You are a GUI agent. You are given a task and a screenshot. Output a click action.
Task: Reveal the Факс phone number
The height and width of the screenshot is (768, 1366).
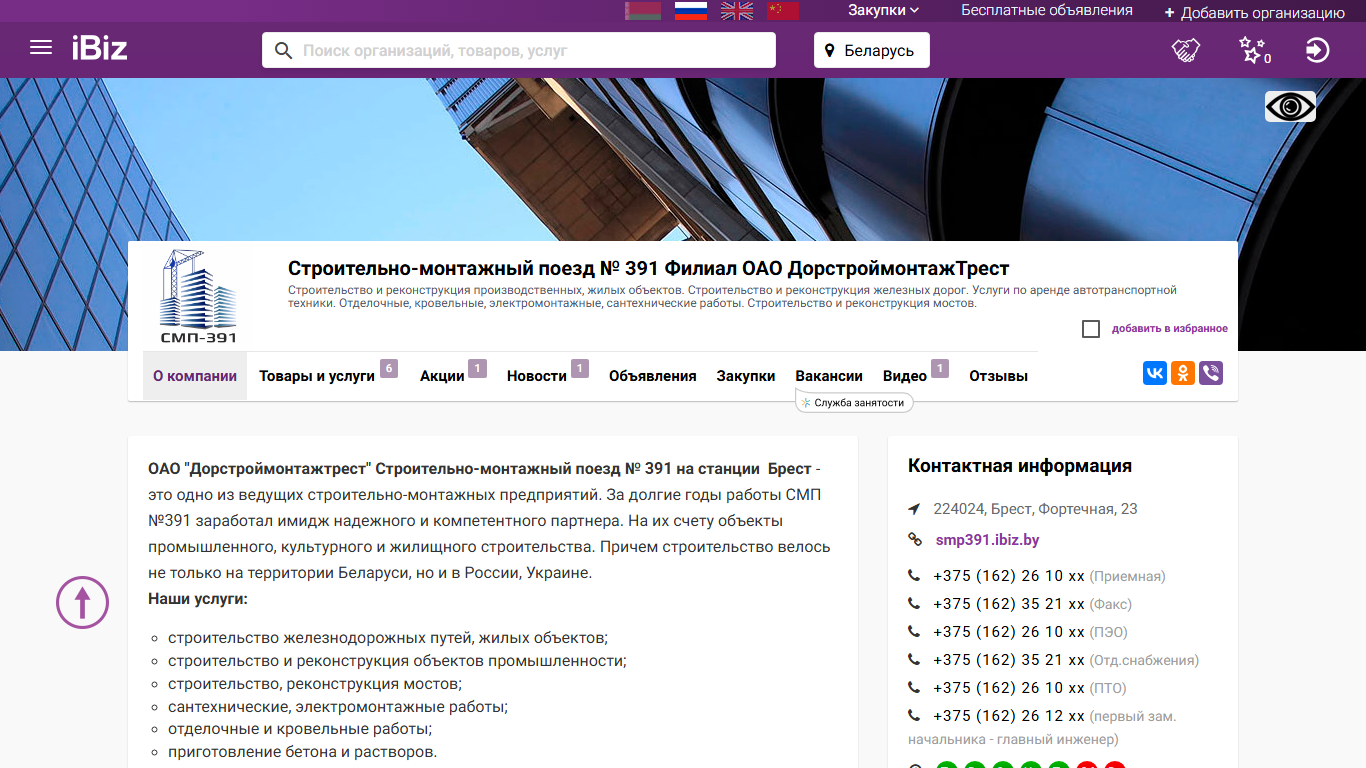tap(1009, 604)
